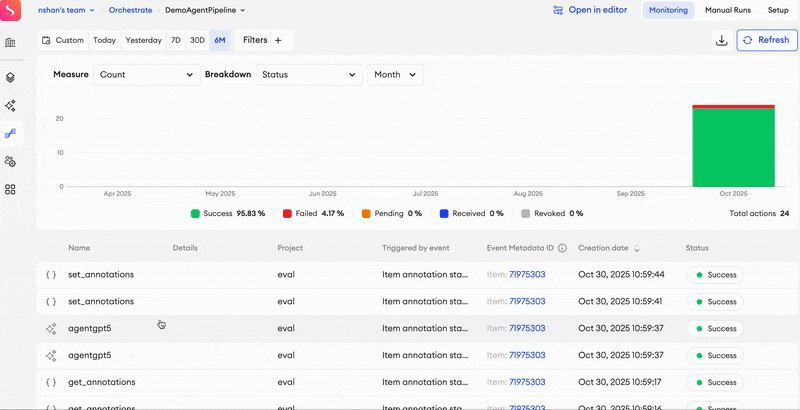Open the buildings icon in sidebar
Screen dimensions: 800x410
tap(10, 43)
